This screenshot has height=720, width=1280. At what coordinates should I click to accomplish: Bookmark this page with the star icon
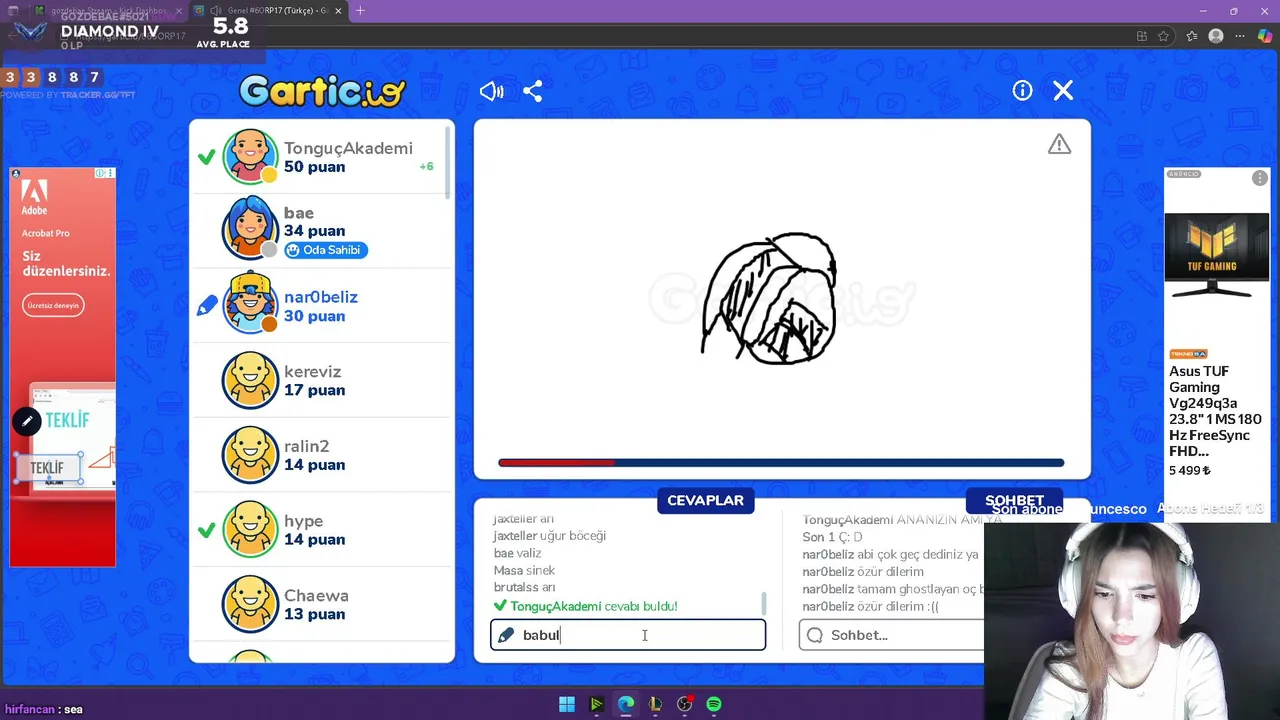(x=1164, y=36)
